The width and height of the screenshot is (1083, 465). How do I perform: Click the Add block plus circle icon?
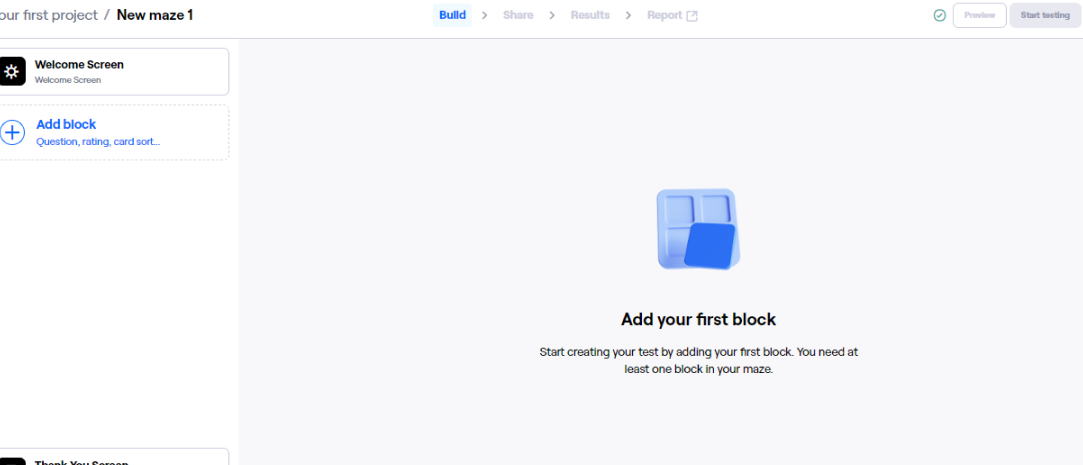pyautogui.click(x=12, y=132)
